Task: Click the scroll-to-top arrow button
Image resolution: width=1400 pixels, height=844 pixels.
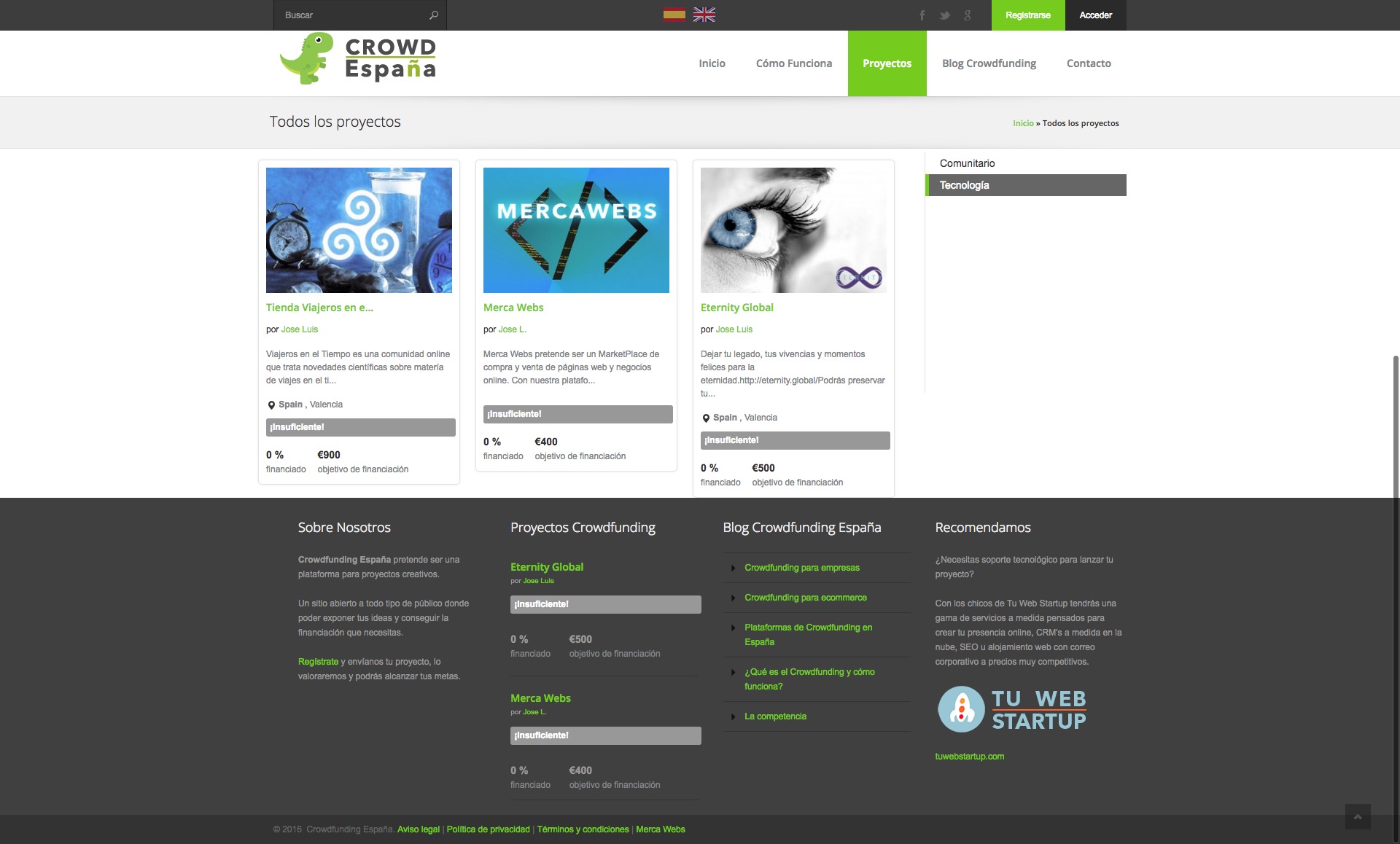Action: tap(1358, 816)
